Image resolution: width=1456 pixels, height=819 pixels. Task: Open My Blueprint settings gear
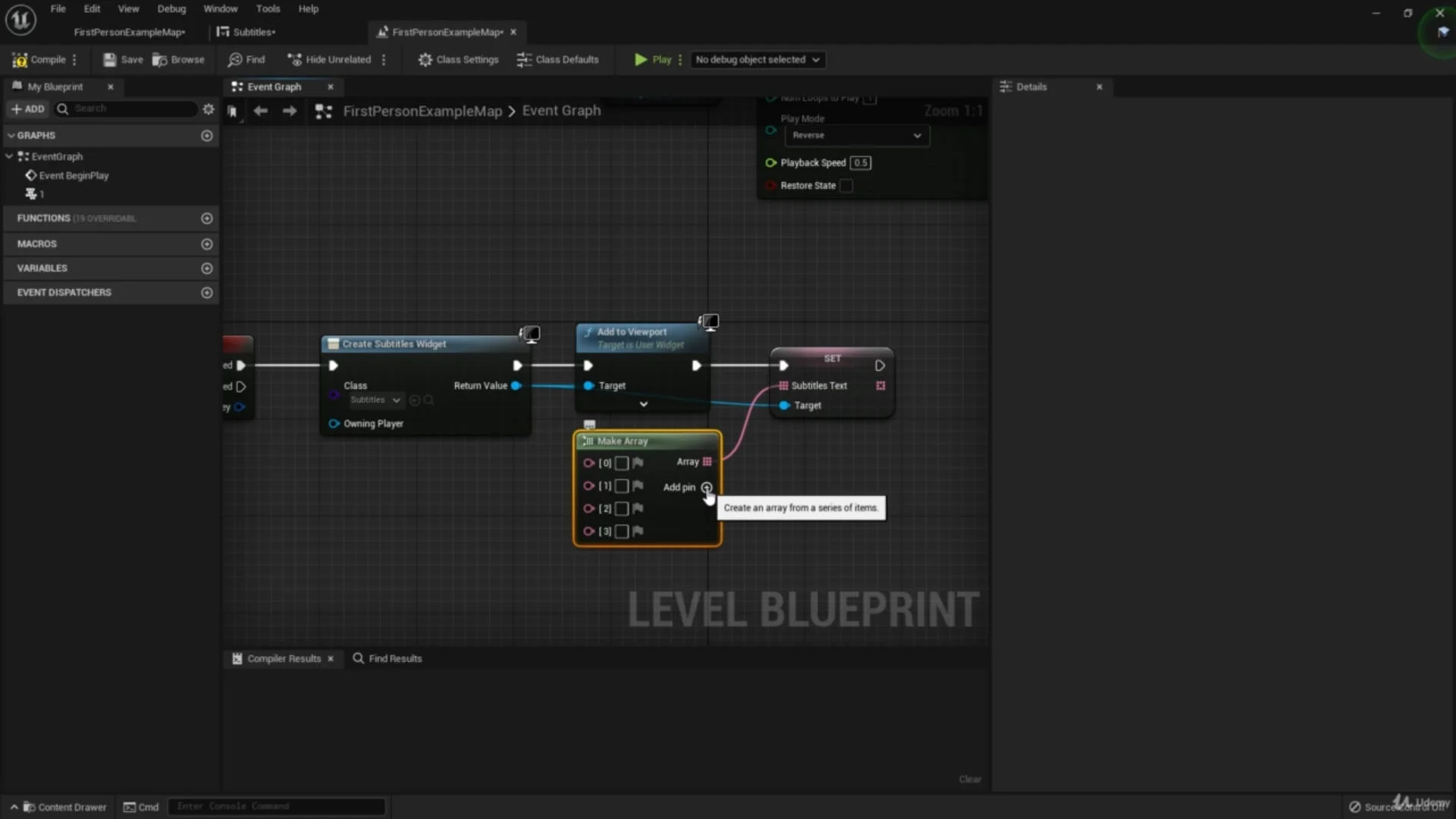coord(209,109)
